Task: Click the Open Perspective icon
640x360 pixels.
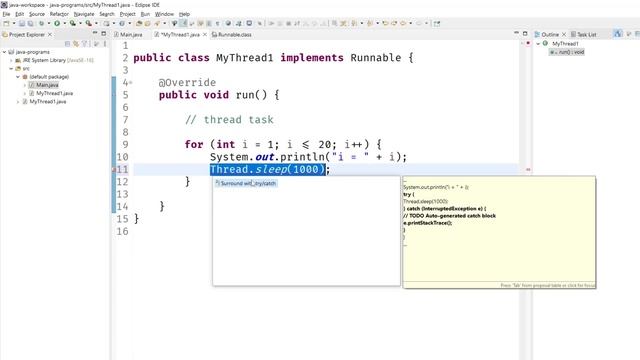Action: [437, 23]
